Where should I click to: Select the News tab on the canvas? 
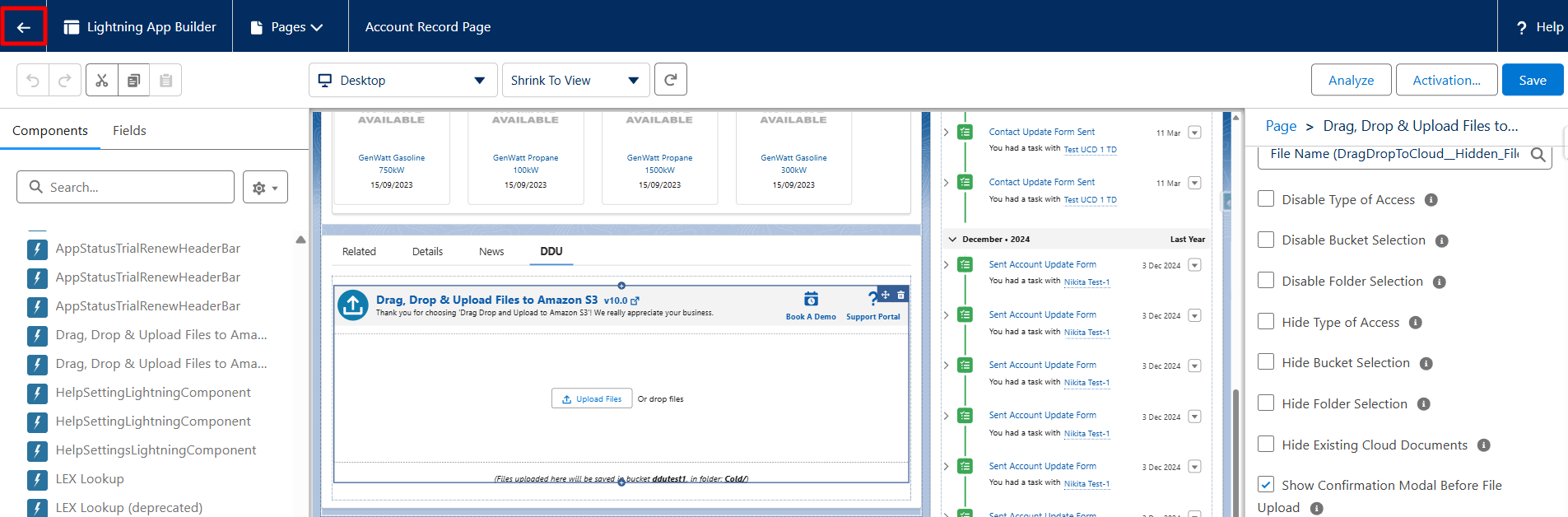click(x=491, y=251)
